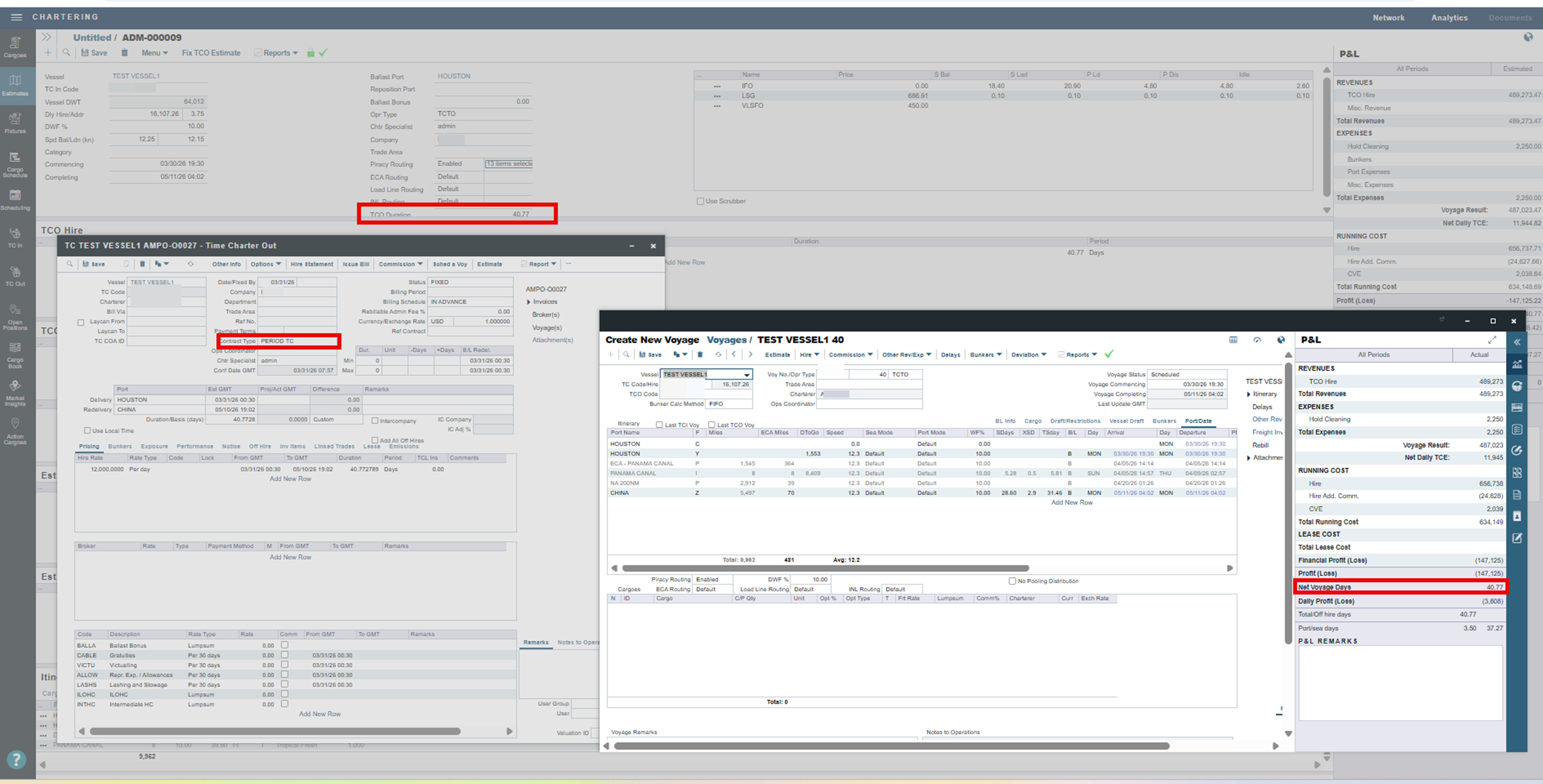Toggle the No Pooling Distribution checkbox
This screenshot has width=1543, height=784.
point(1012,581)
